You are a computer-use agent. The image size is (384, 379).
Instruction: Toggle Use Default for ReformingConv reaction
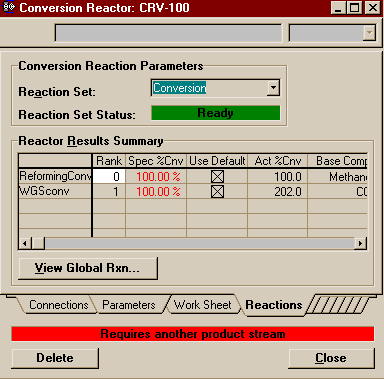pos(217,176)
